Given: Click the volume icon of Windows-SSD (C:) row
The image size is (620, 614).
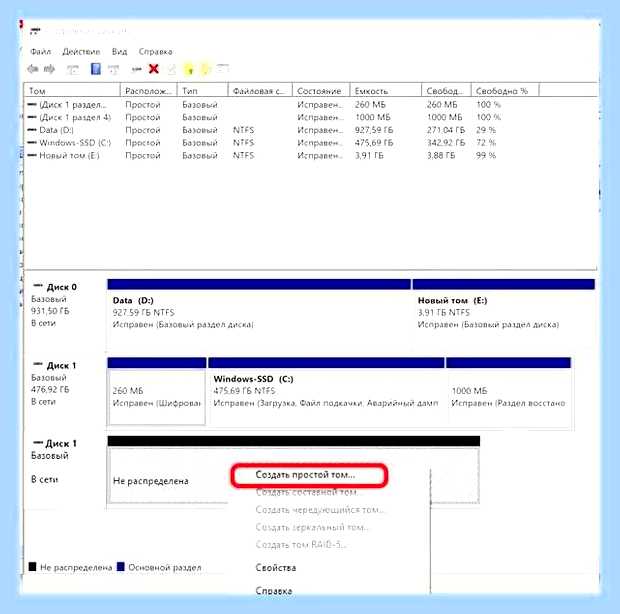Looking at the screenshot, I should pos(32,143).
